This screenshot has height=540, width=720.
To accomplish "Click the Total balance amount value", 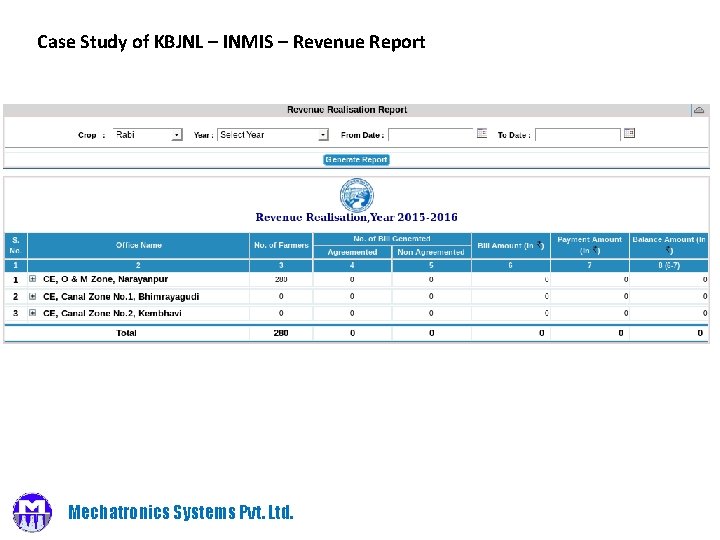I will tap(700, 333).
